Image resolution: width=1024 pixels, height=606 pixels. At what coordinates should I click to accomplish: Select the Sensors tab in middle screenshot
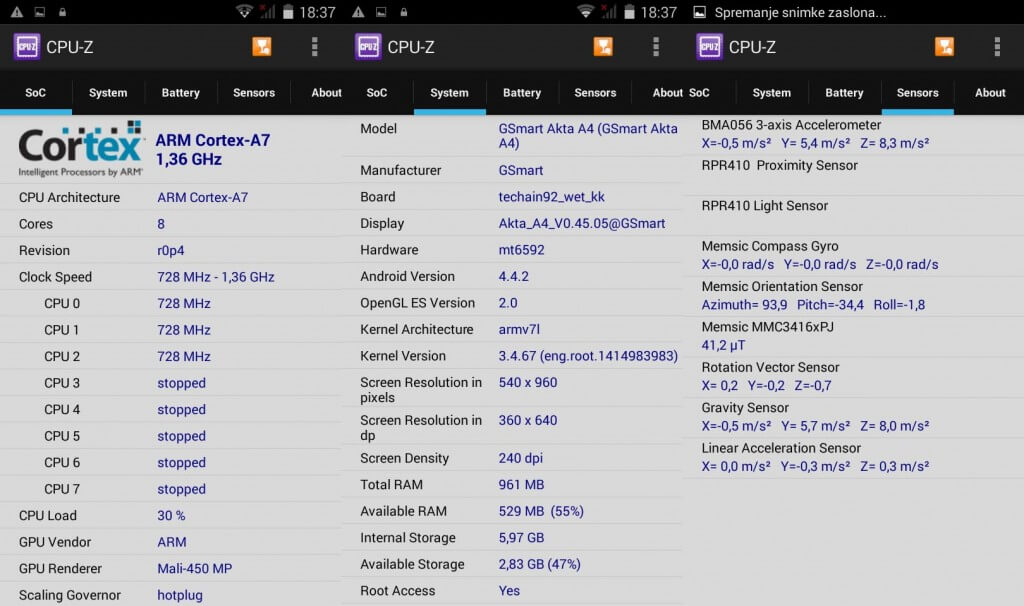(595, 93)
